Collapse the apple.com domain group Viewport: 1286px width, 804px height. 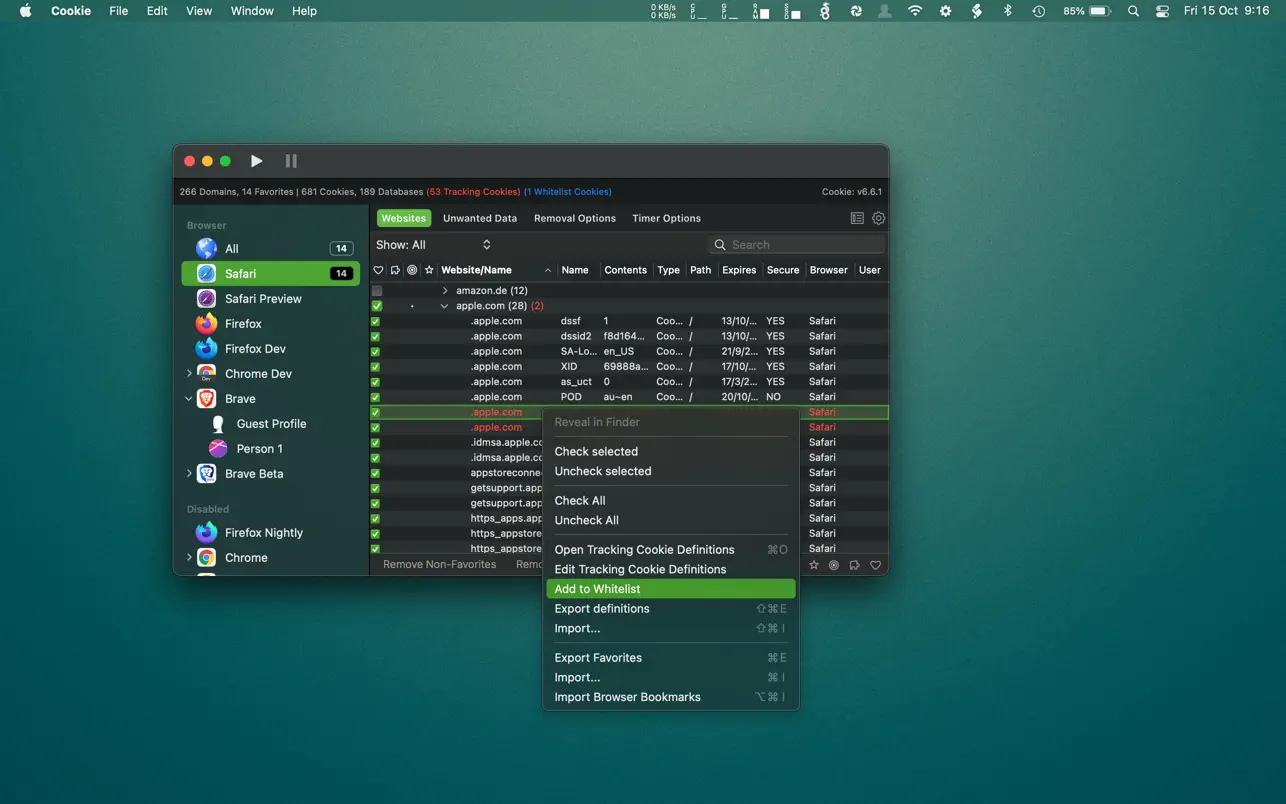click(x=445, y=306)
